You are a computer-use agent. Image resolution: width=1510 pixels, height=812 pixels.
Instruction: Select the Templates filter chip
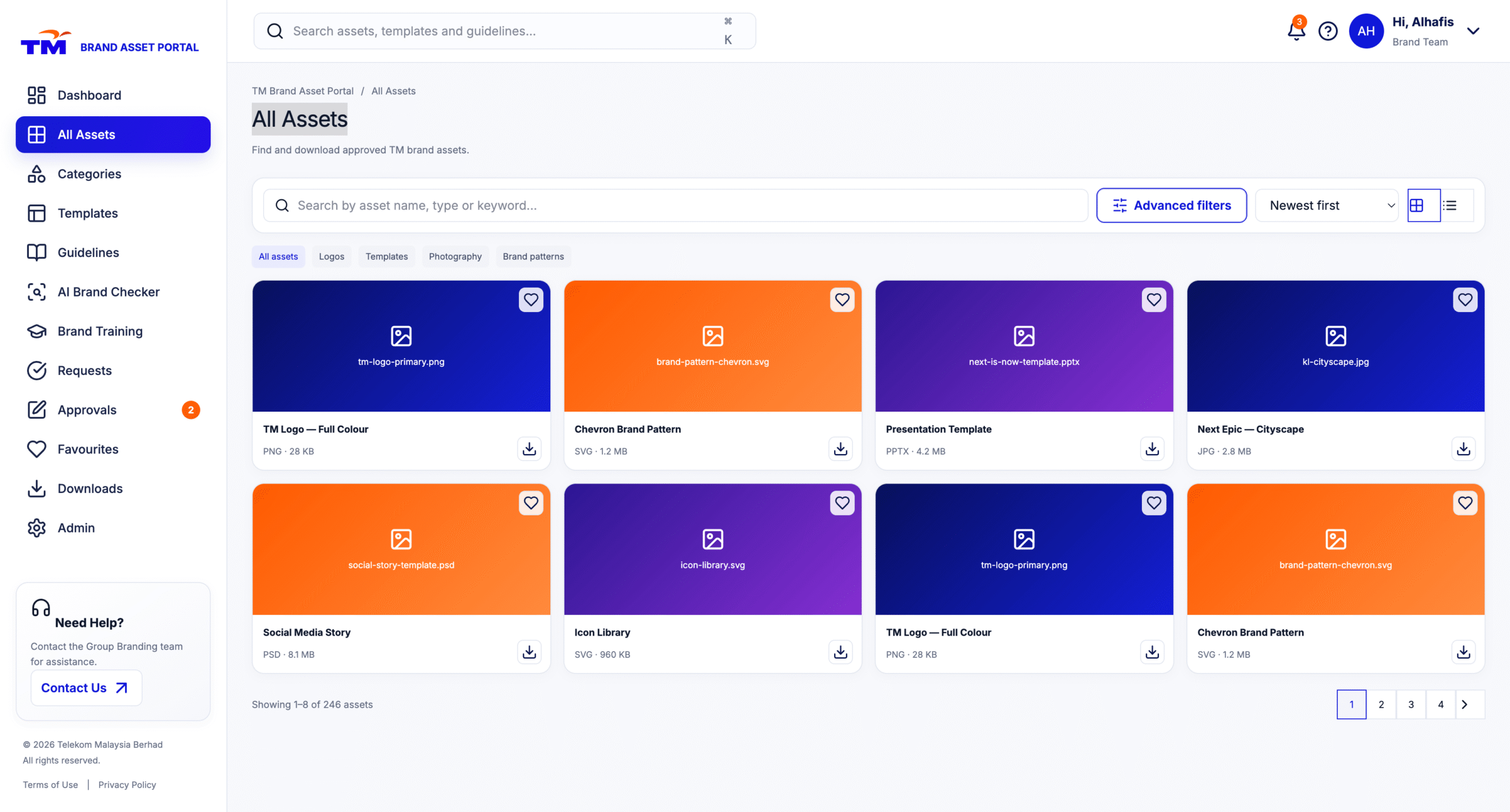coord(386,257)
